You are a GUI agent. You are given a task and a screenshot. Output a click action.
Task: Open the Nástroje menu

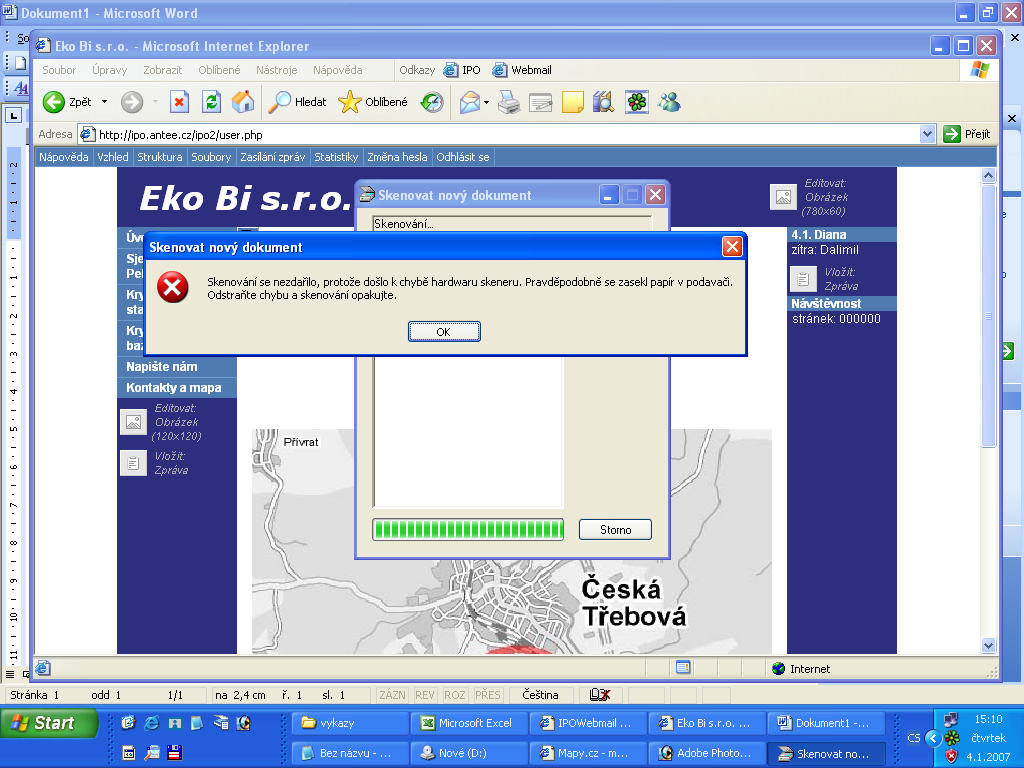[276, 70]
